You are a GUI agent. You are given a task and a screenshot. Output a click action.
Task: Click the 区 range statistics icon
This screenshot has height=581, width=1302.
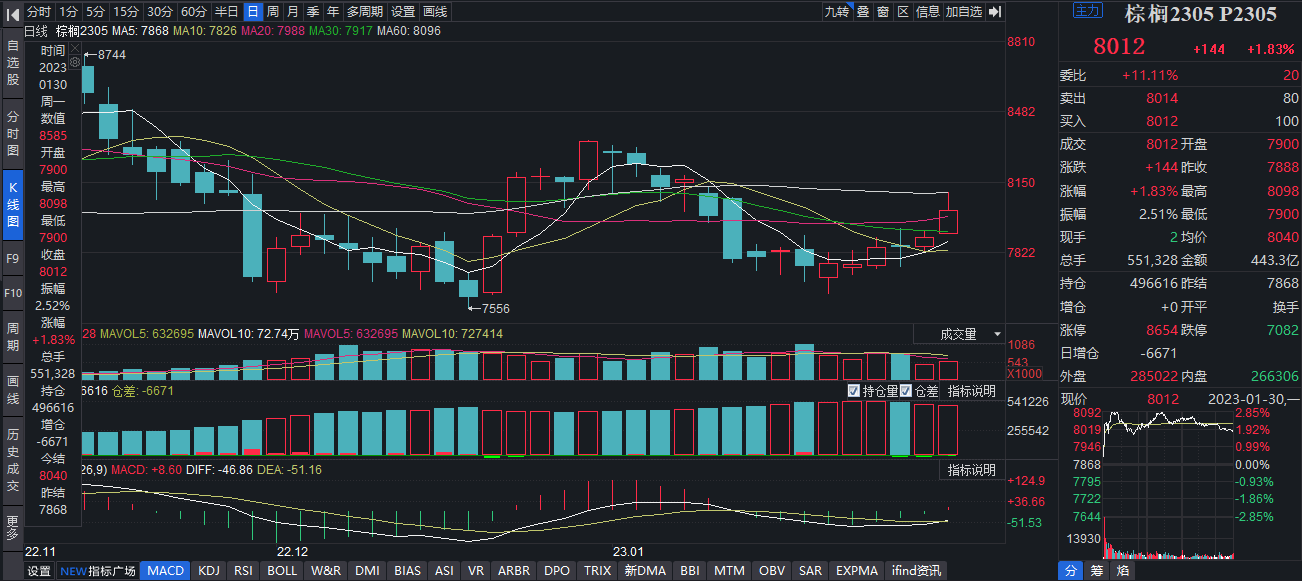(x=903, y=12)
